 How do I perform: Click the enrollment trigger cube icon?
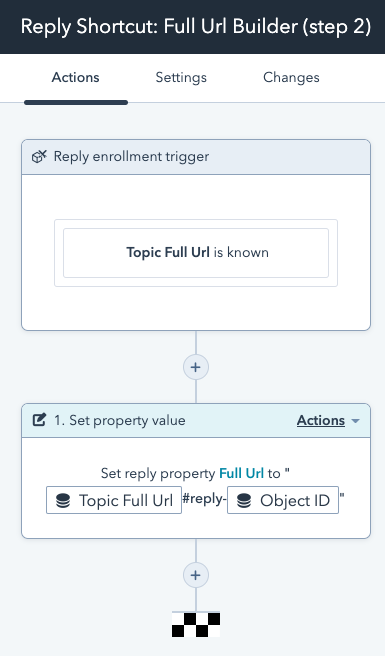click(39, 157)
